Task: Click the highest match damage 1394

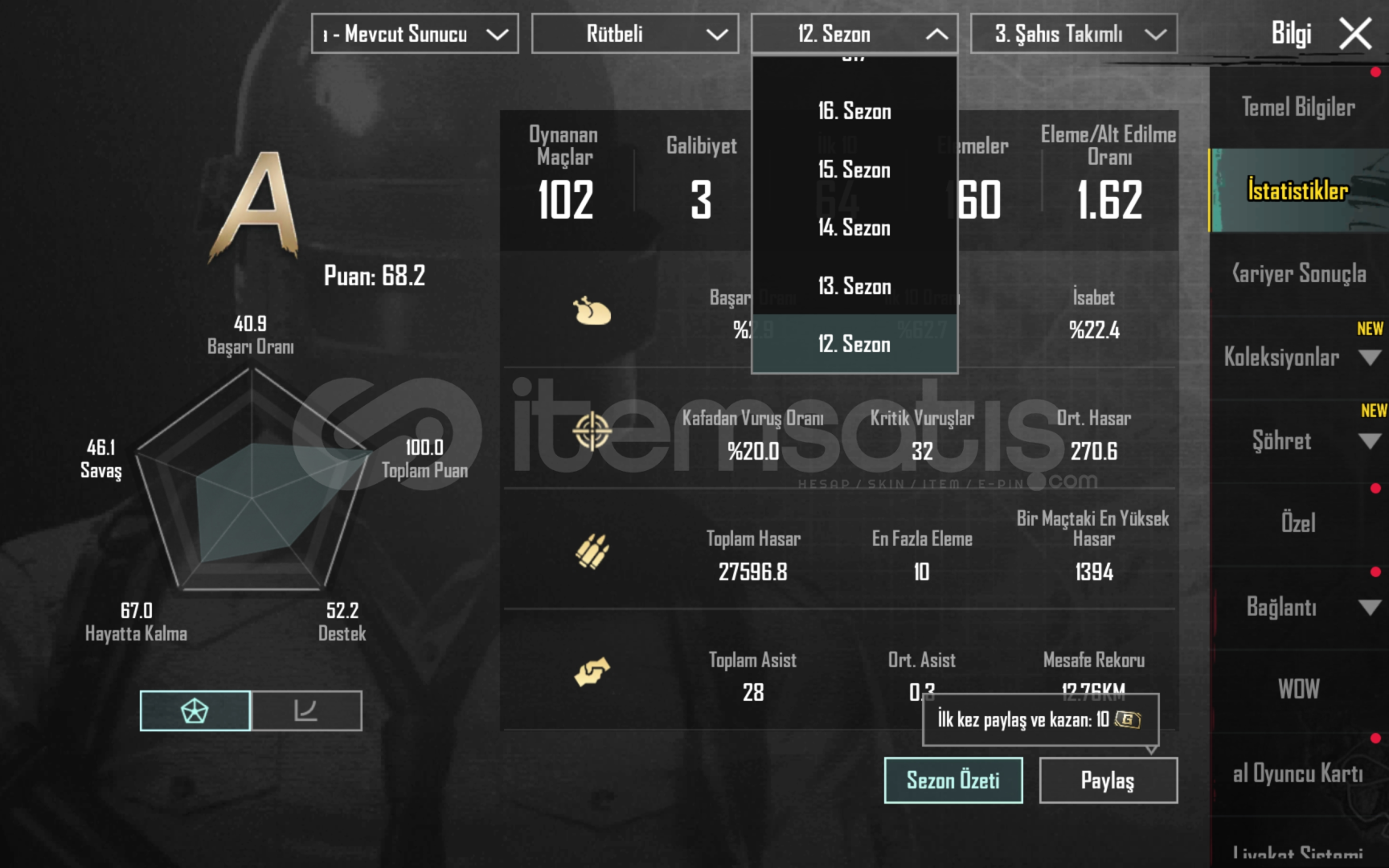Action: 1094,572
